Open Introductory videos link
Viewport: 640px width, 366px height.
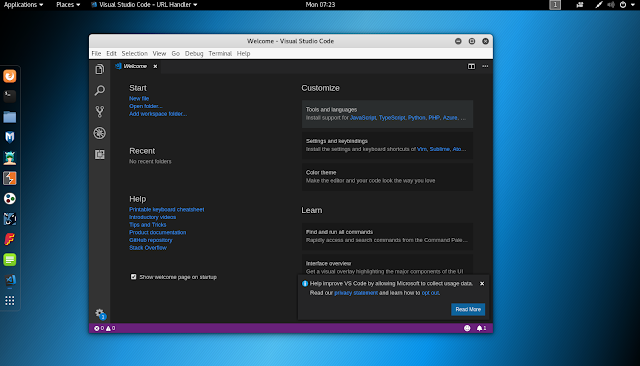point(153,217)
